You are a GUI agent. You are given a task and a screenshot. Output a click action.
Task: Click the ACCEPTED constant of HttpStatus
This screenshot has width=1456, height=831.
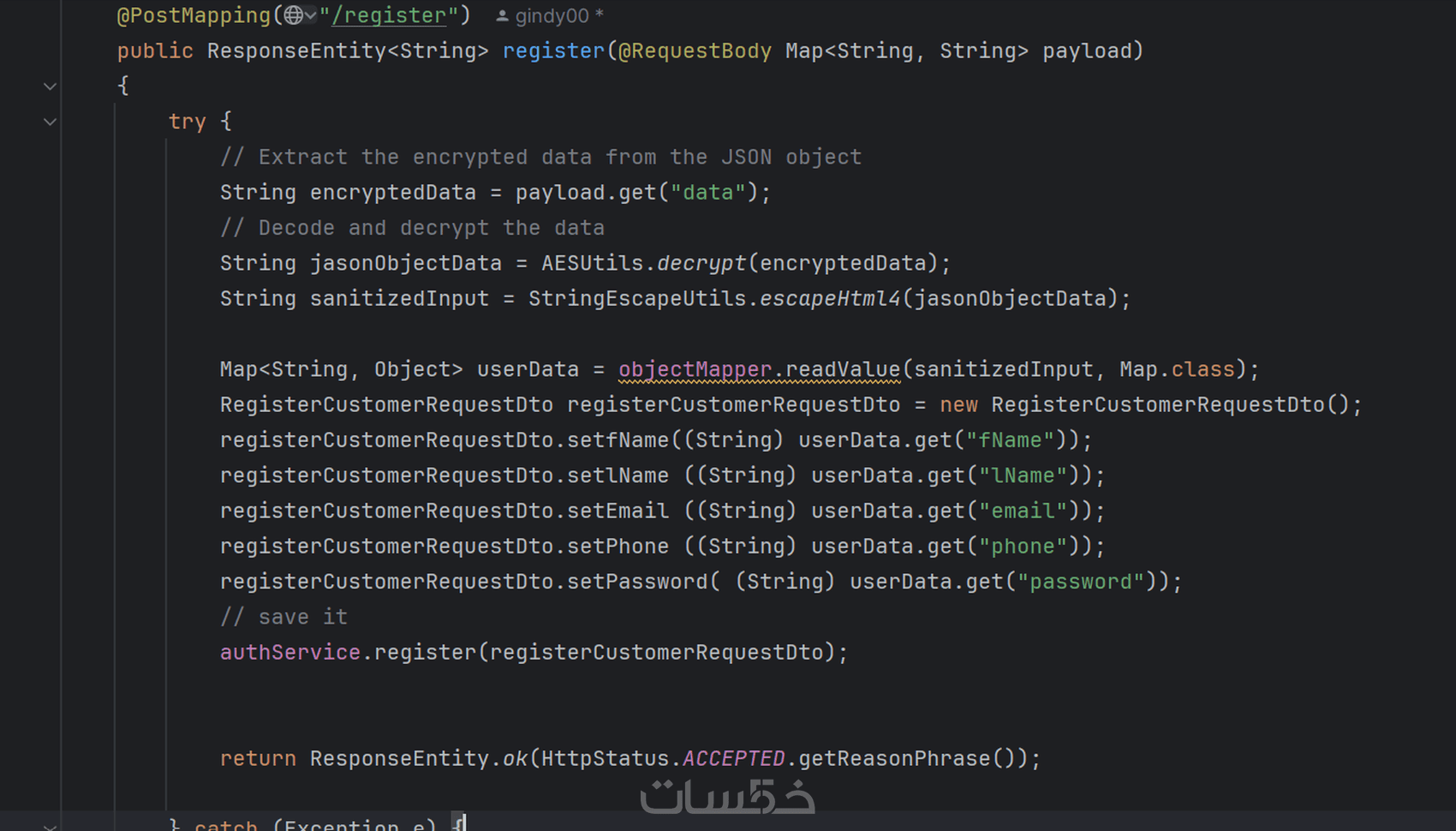click(x=733, y=759)
